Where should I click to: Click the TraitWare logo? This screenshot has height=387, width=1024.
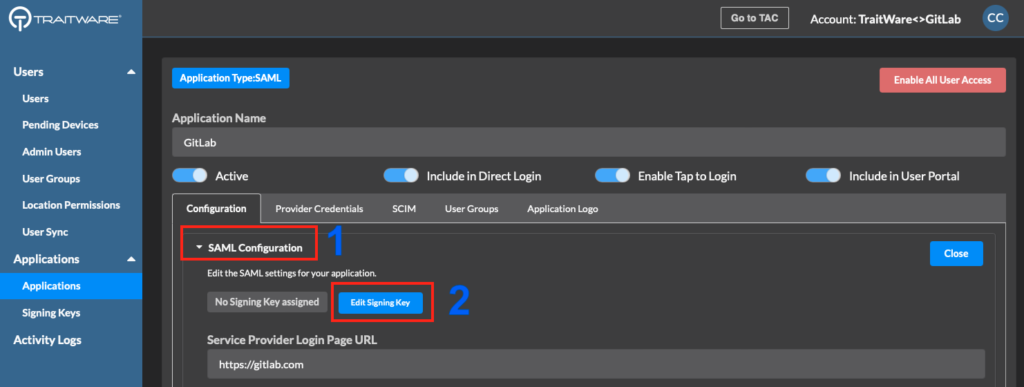(x=64, y=19)
